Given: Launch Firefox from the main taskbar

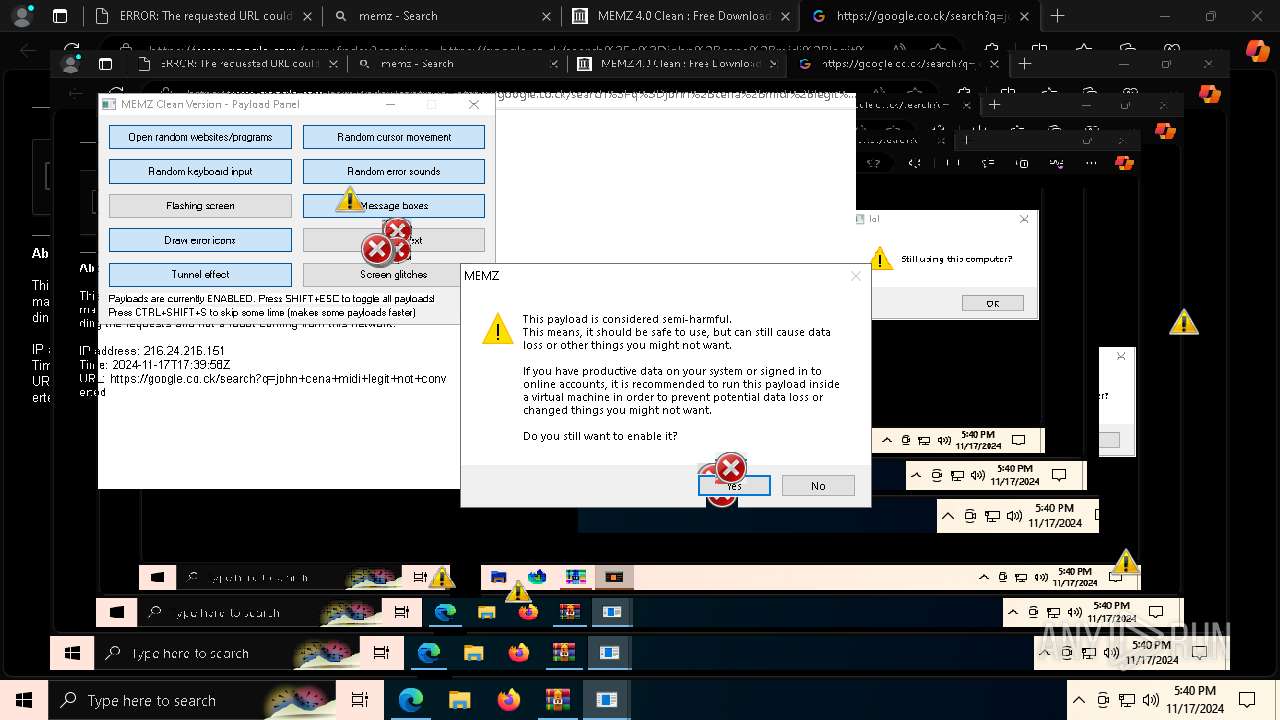Looking at the screenshot, I should (x=509, y=700).
